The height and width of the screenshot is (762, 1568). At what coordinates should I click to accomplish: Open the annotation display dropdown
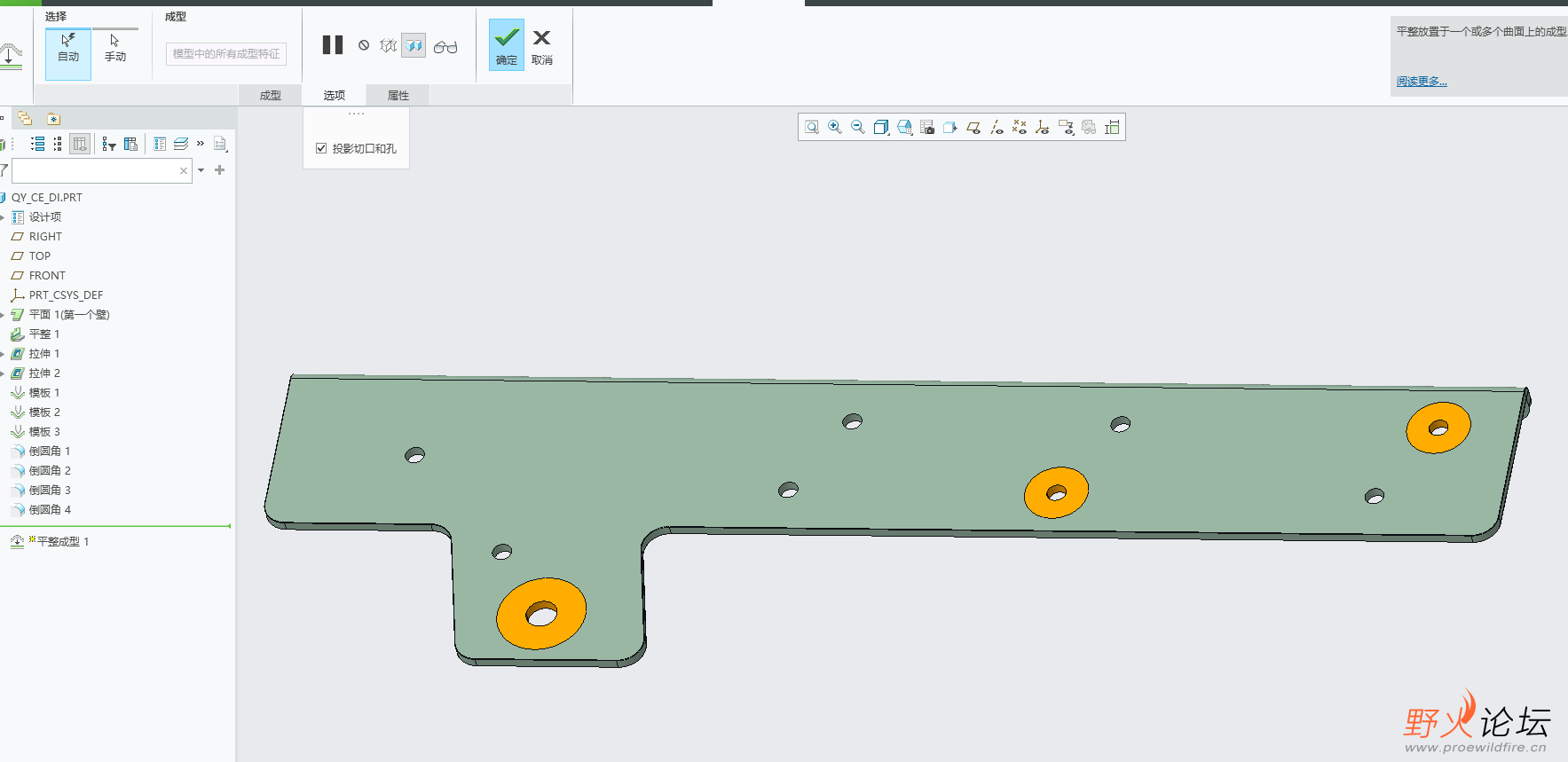(x=1066, y=128)
